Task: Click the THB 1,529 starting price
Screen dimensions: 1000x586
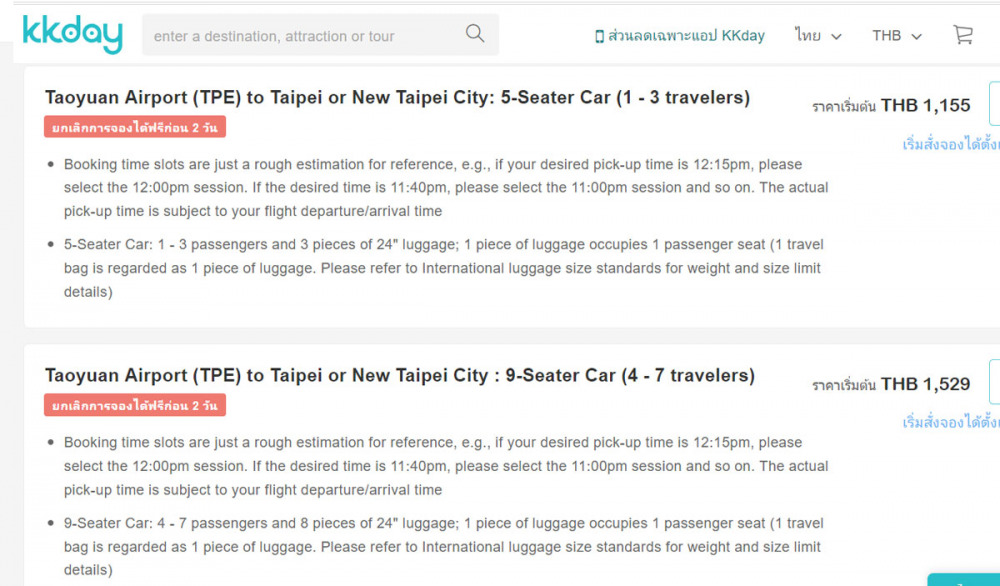Action: (925, 384)
